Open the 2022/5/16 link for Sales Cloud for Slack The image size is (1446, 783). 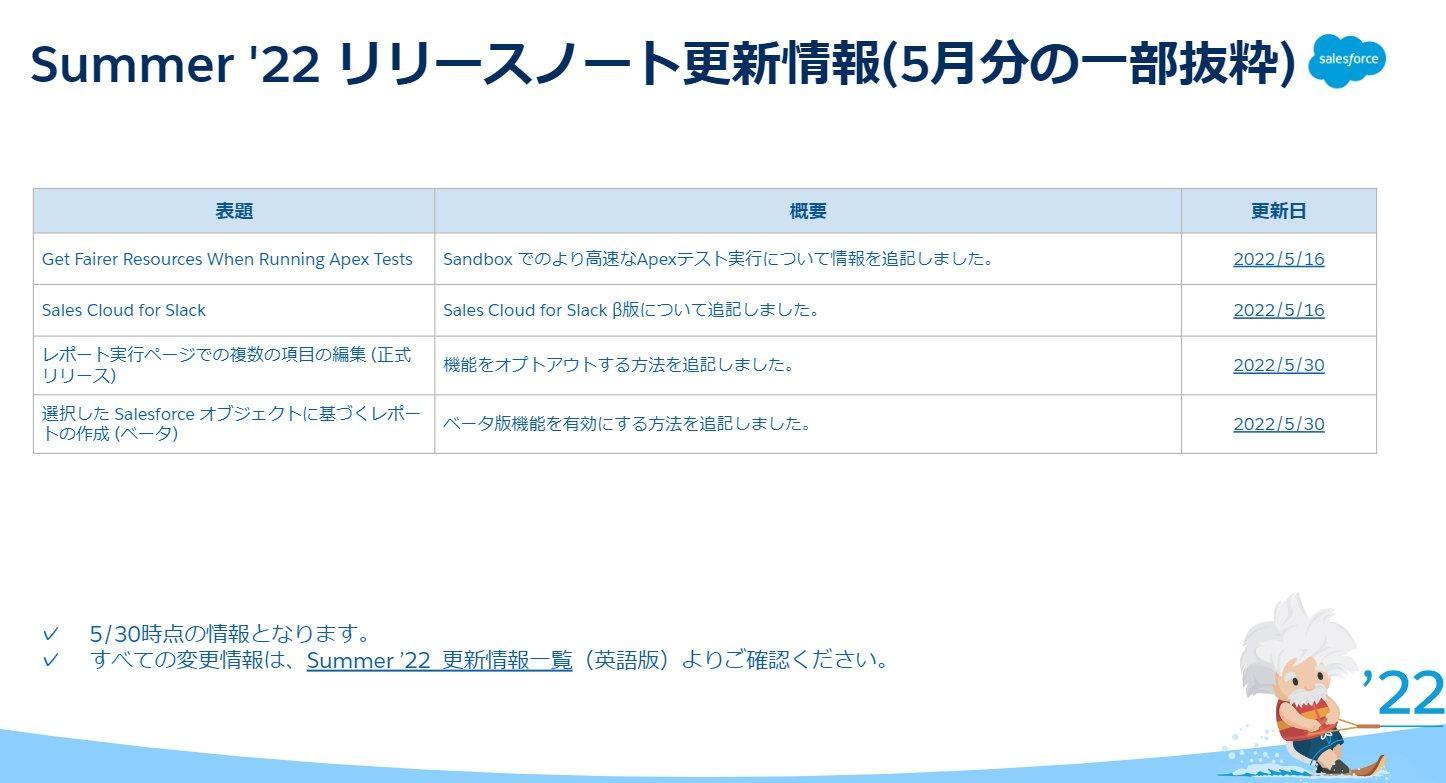pos(1278,310)
